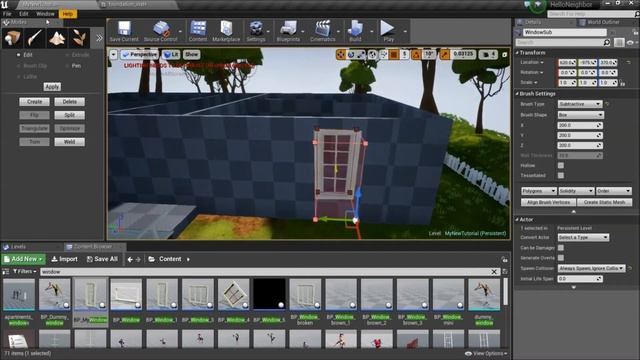Open the File menu
The image size is (640, 360).
pyautogui.click(x=7, y=14)
